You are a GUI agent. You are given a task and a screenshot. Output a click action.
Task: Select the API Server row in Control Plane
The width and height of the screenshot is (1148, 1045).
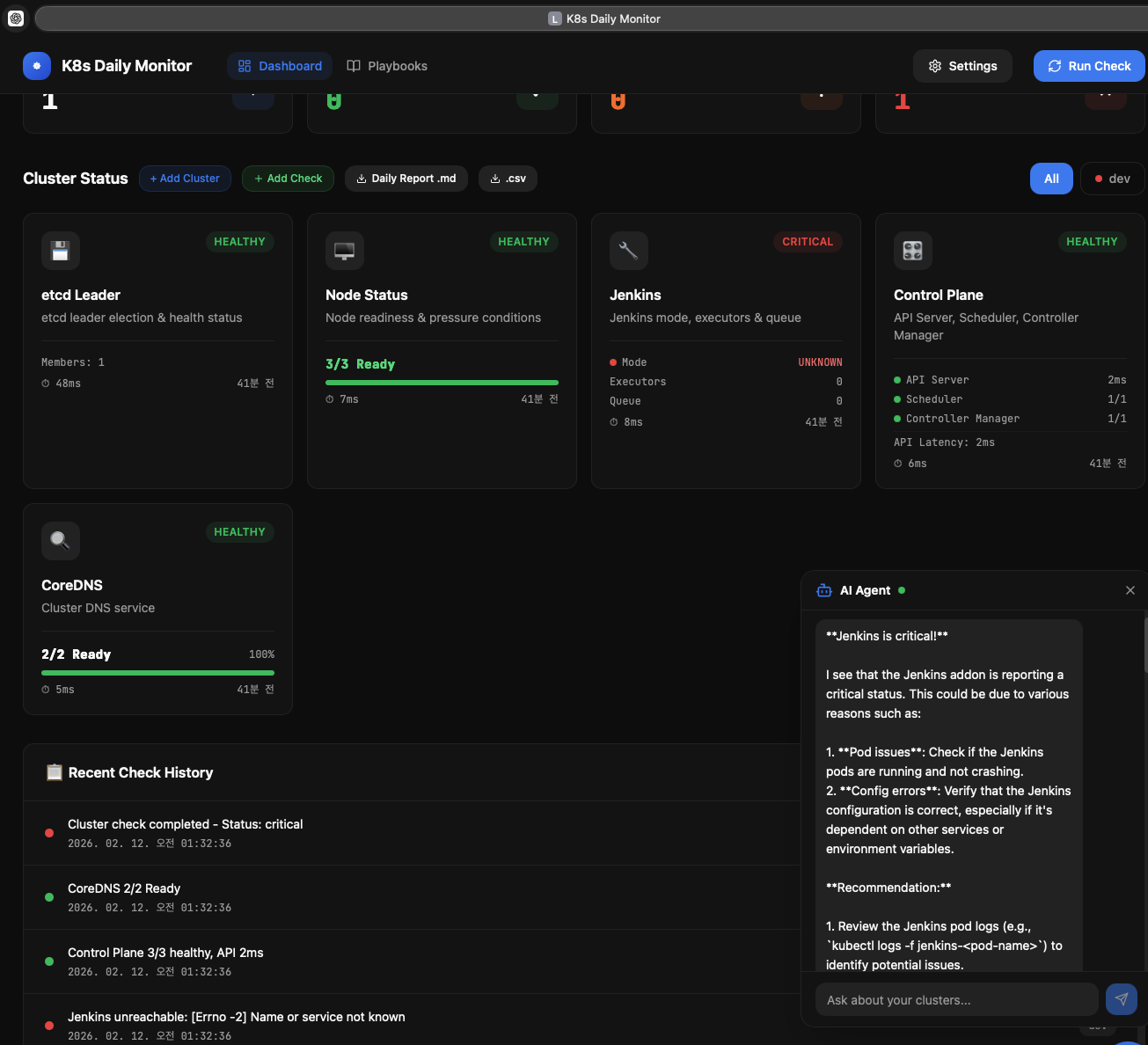(1010, 380)
